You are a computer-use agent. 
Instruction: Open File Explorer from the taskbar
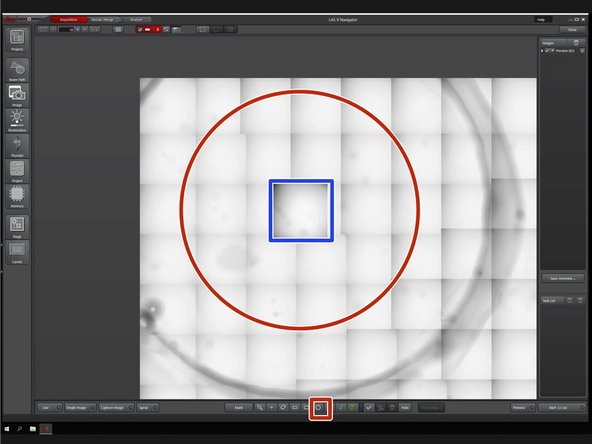click(x=33, y=429)
